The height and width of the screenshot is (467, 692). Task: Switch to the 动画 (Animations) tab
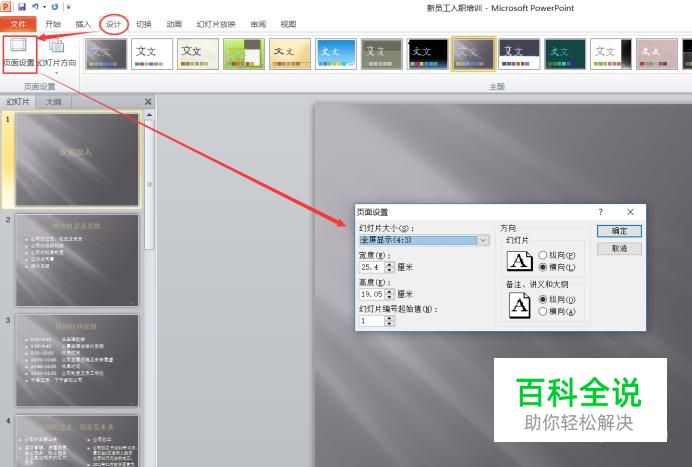[x=174, y=24]
